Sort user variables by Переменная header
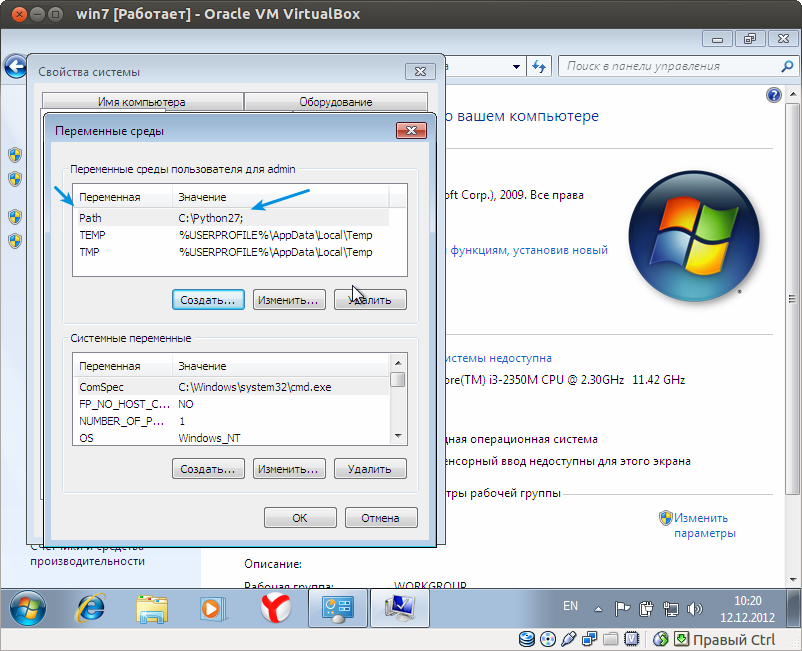 (x=123, y=197)
